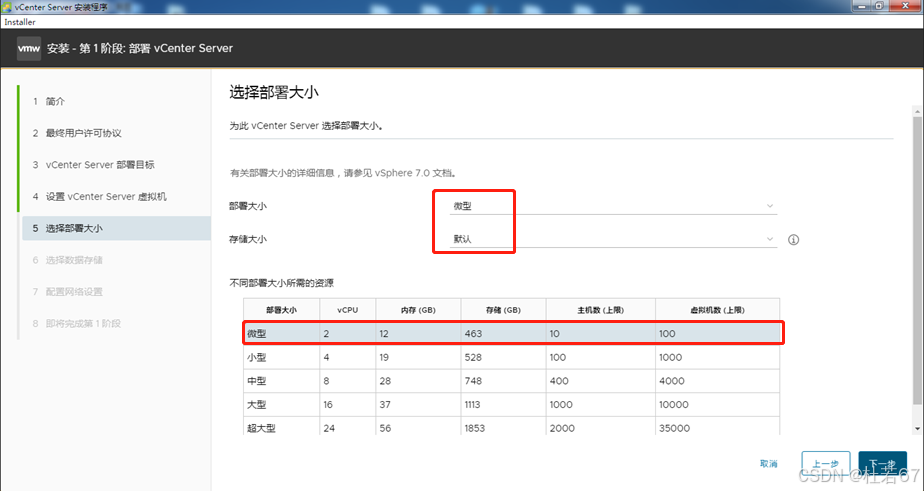The width and height of the screenshot is (924, 491).
Task: Select the 微型 row in table
Action: [512, 334]
